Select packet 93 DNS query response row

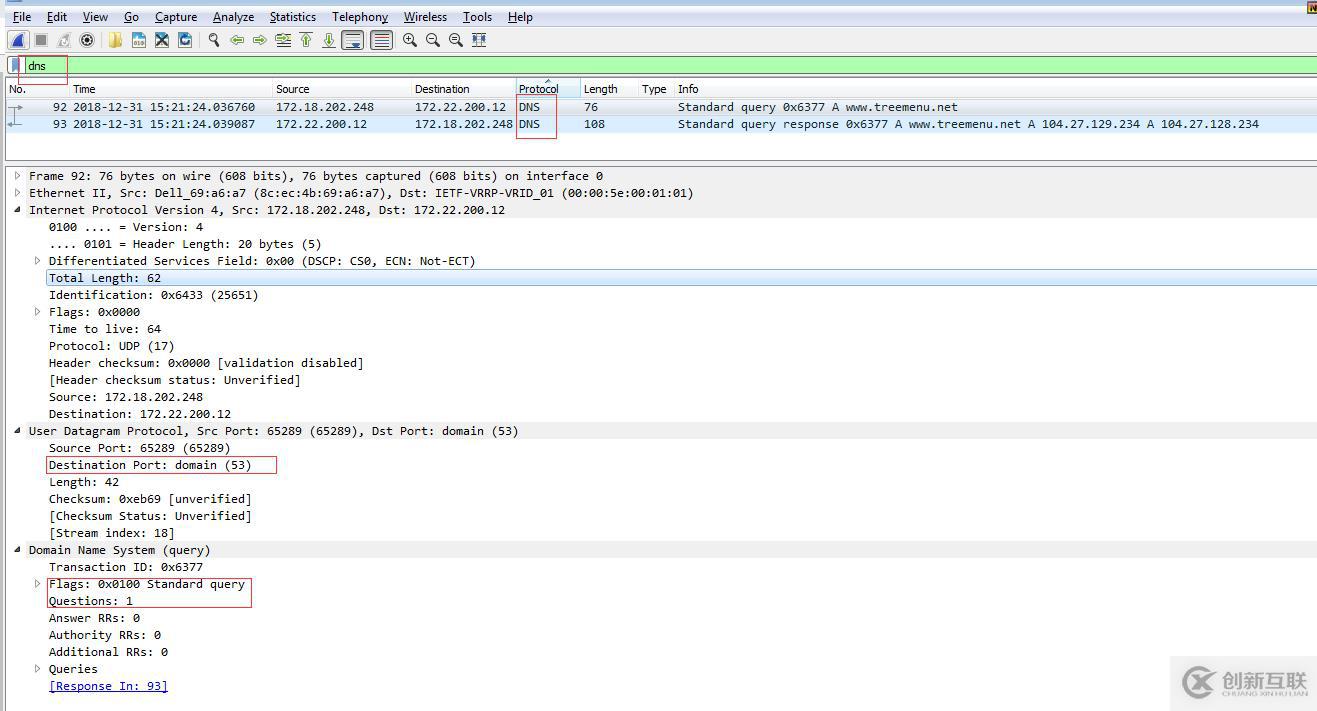click(x=660, y=124)
